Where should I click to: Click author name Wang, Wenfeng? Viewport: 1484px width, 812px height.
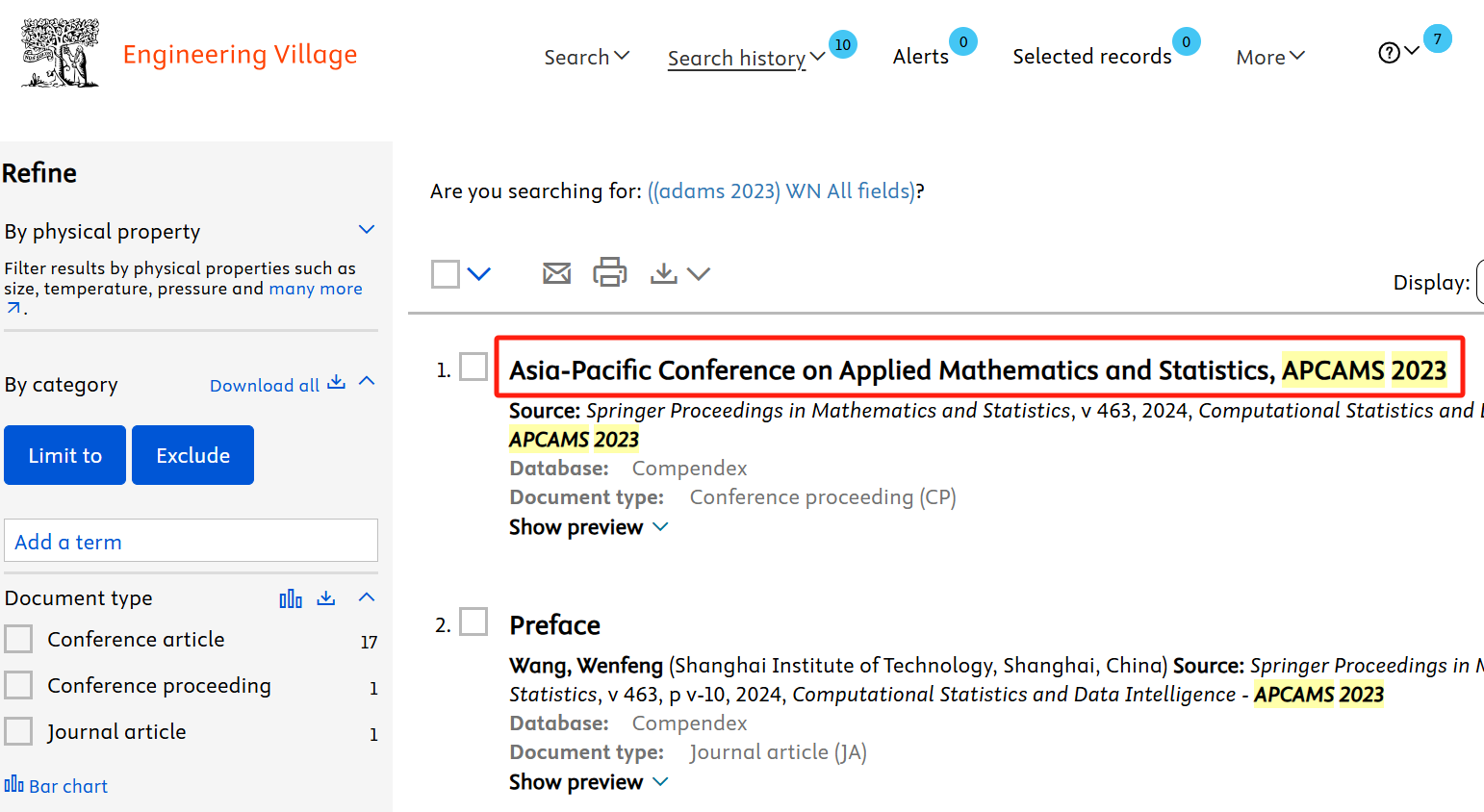point(586,666)
